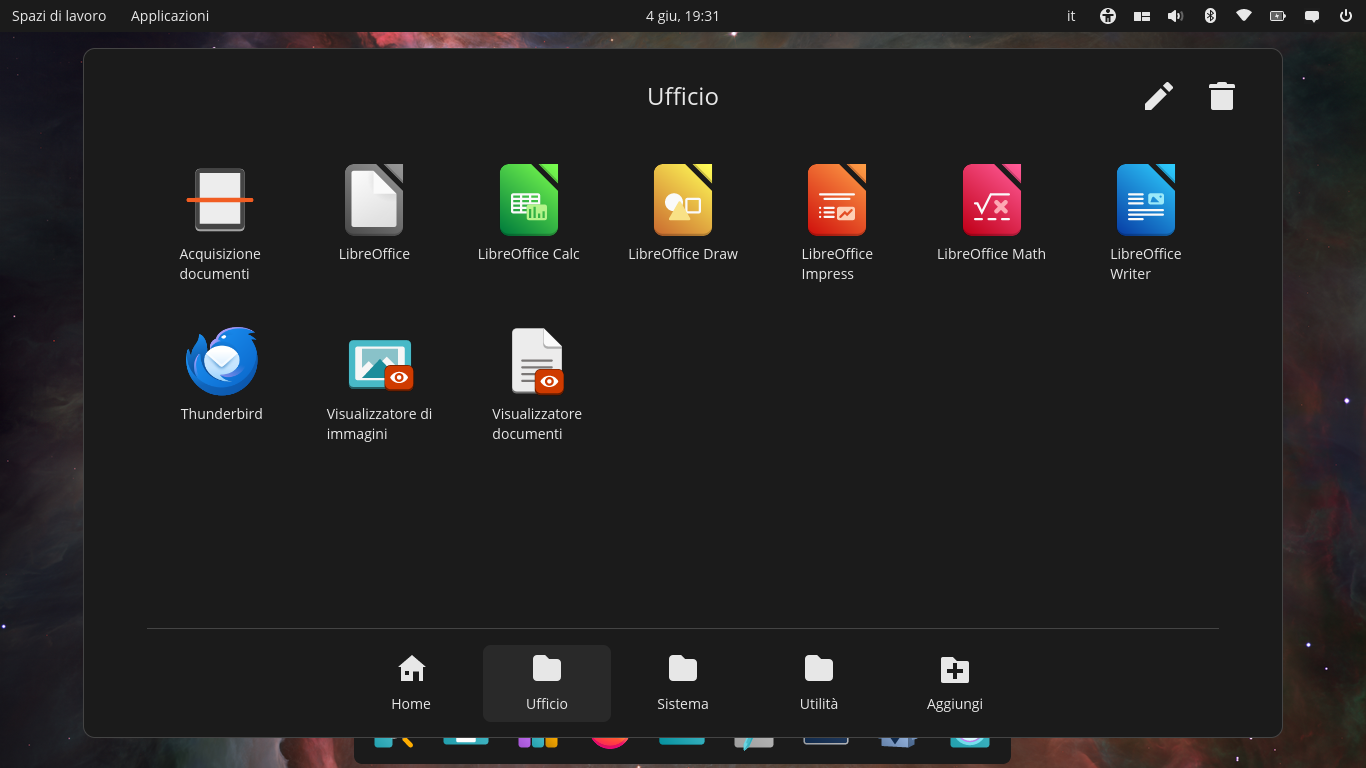Launch LibreOffice Draw
This screenshot has height=768, width=1366.
pyautogui.click(x=683, y=212)
